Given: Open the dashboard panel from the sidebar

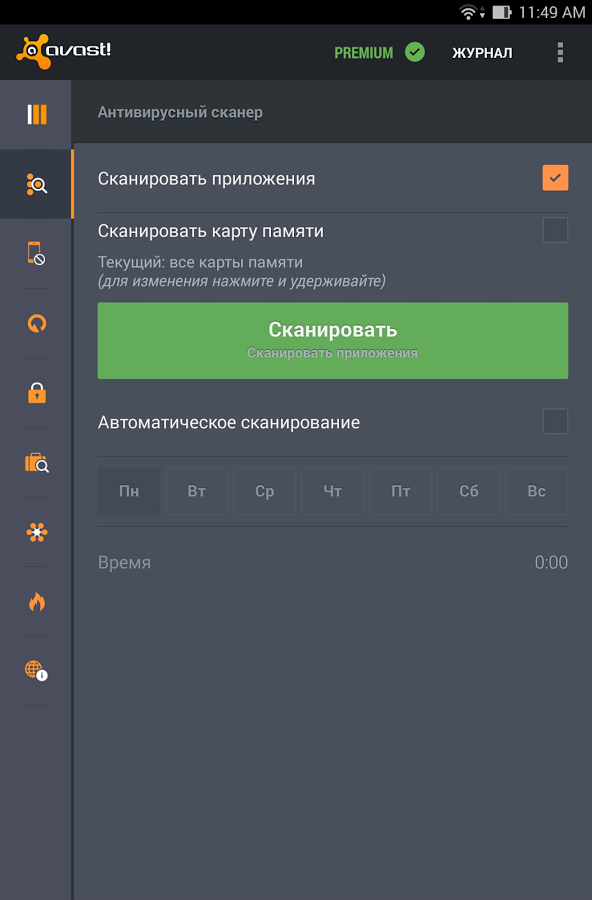Looking at the screenshot, I should 36,115.
